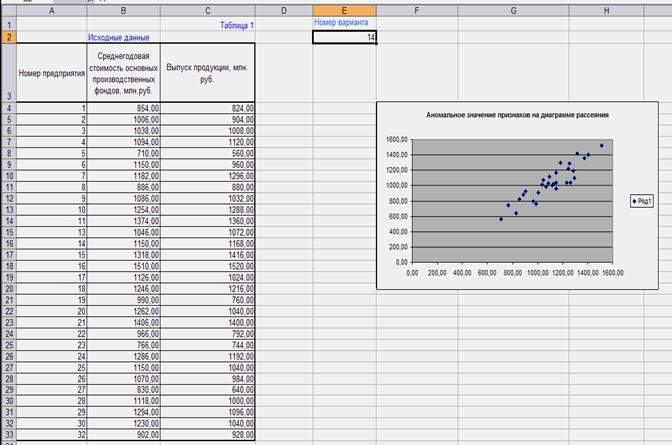672x445 pixels.
Task: Click the "Таблица 1" cell
Action: [x=237, y=24]
